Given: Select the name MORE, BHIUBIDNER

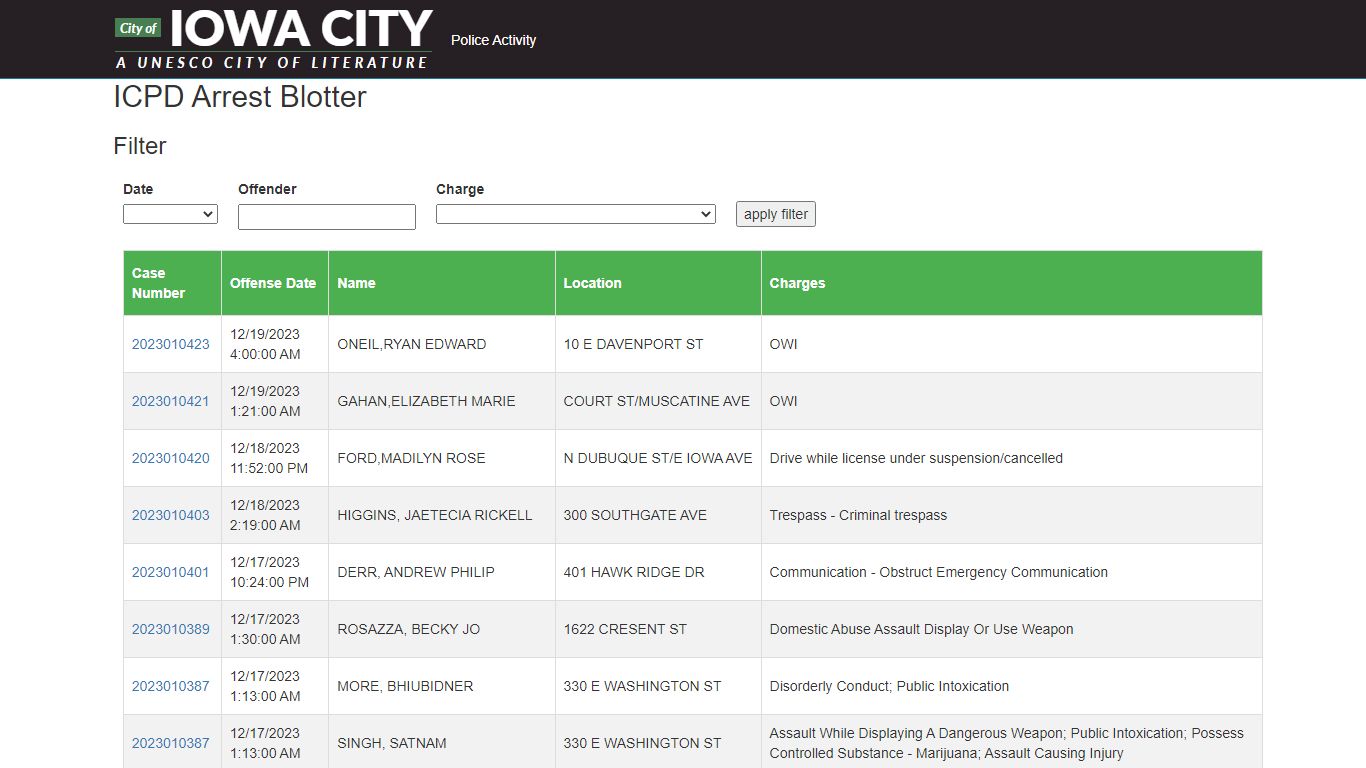Looking at the screenshot, I should pos(405,686).
